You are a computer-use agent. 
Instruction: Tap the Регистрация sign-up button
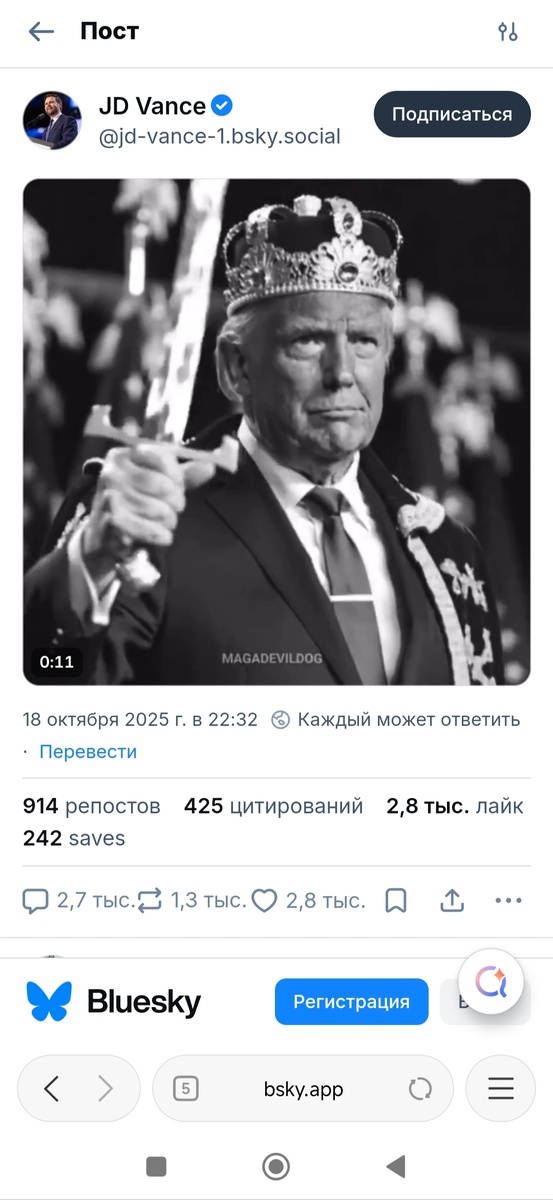coord(352,1001)
